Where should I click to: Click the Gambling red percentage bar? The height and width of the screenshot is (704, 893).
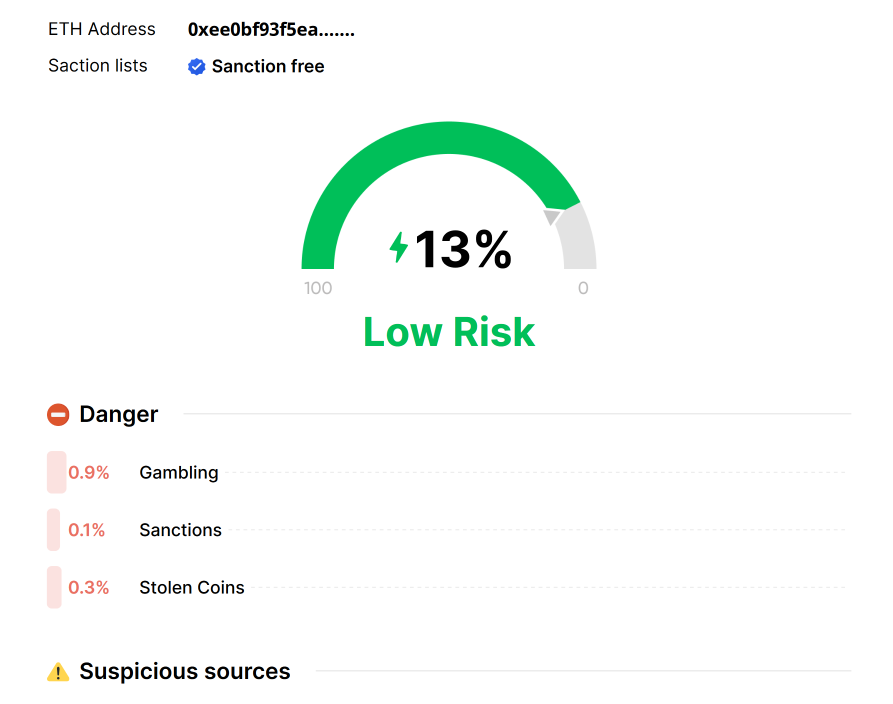click(56, 472)
